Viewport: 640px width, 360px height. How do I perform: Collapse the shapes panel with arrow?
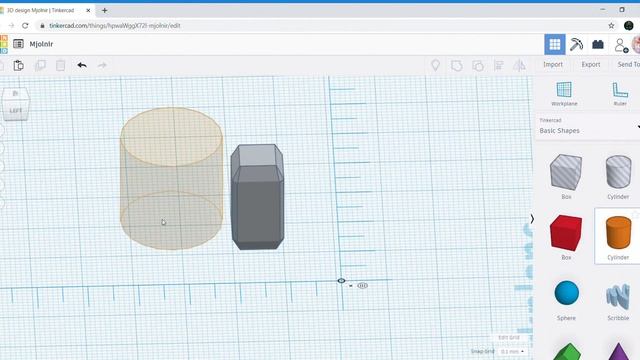coord(532,219)
